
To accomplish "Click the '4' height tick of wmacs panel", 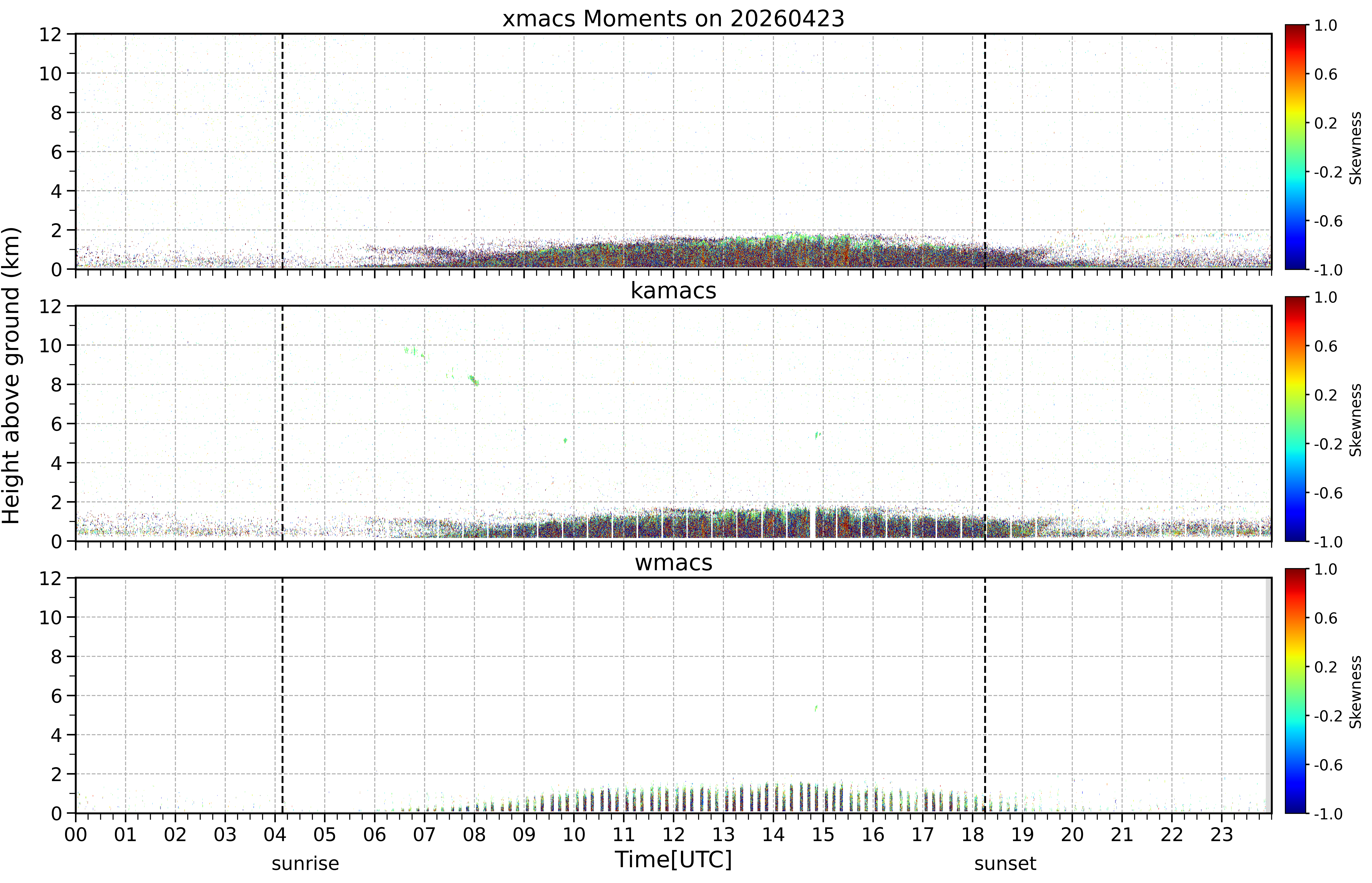I will click(56, 735).
